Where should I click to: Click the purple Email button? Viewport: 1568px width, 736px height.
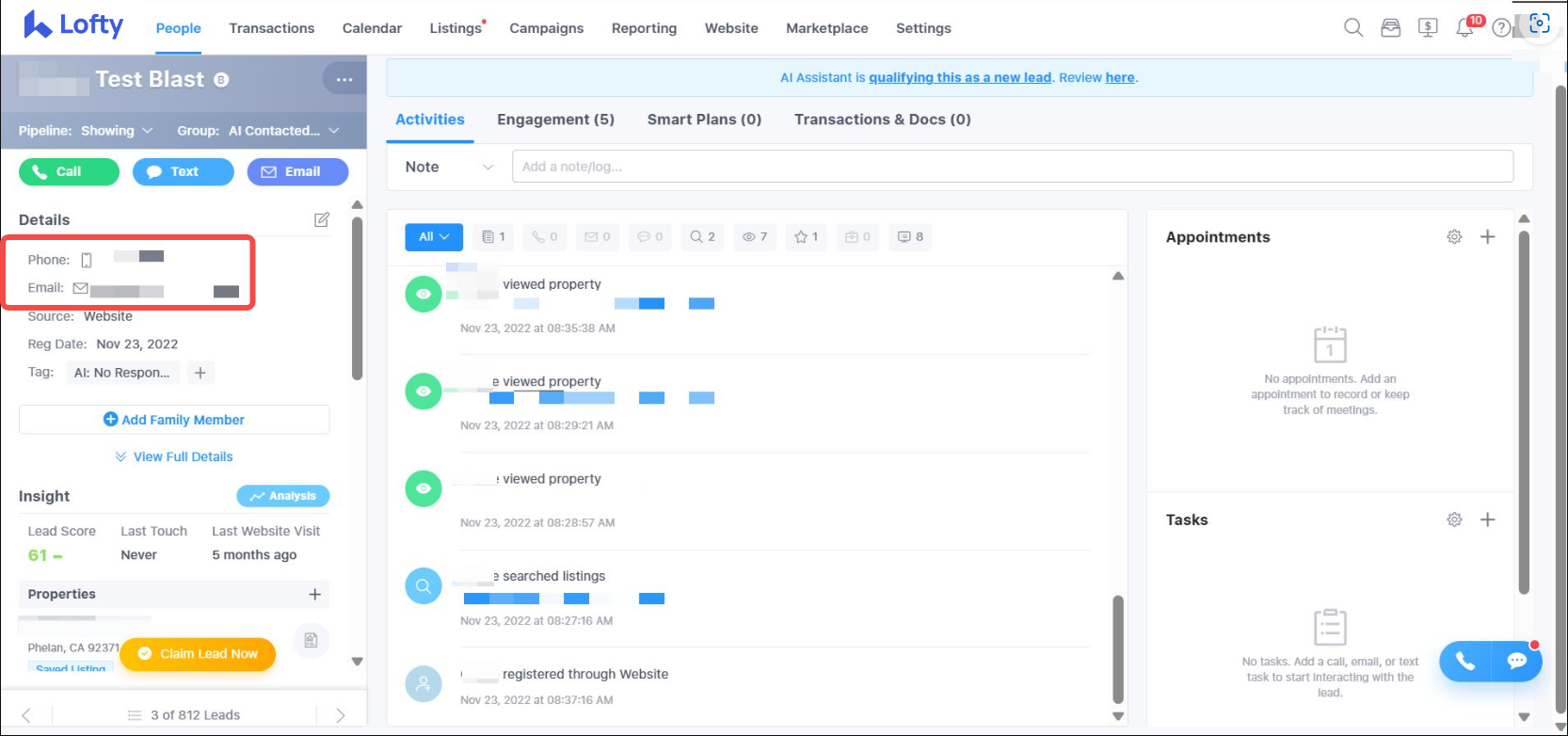point(297,171)
